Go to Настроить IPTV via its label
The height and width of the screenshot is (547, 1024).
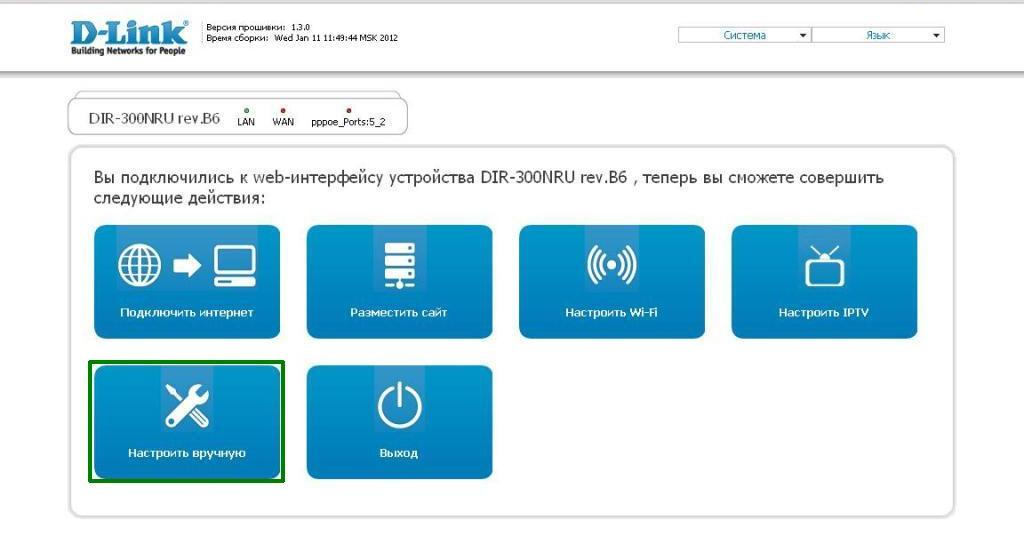click(824, 312)
